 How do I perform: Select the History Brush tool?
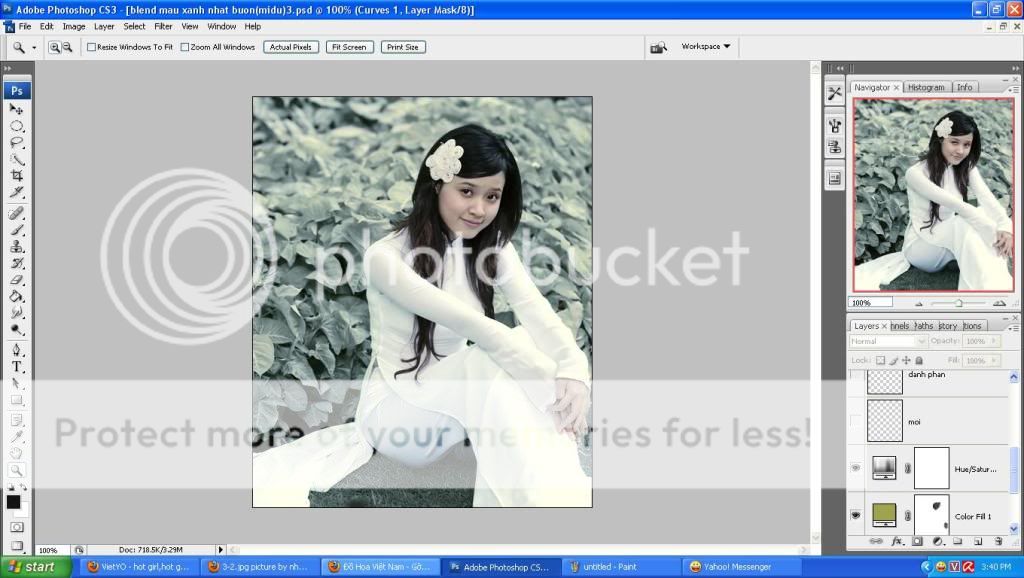16,263
